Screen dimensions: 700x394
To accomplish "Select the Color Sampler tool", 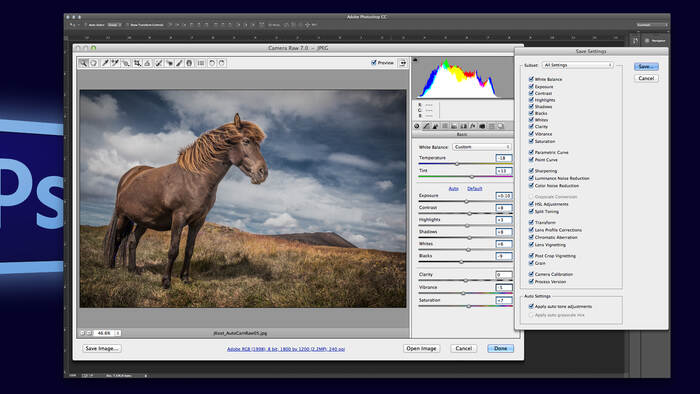I will coord(115,63).
